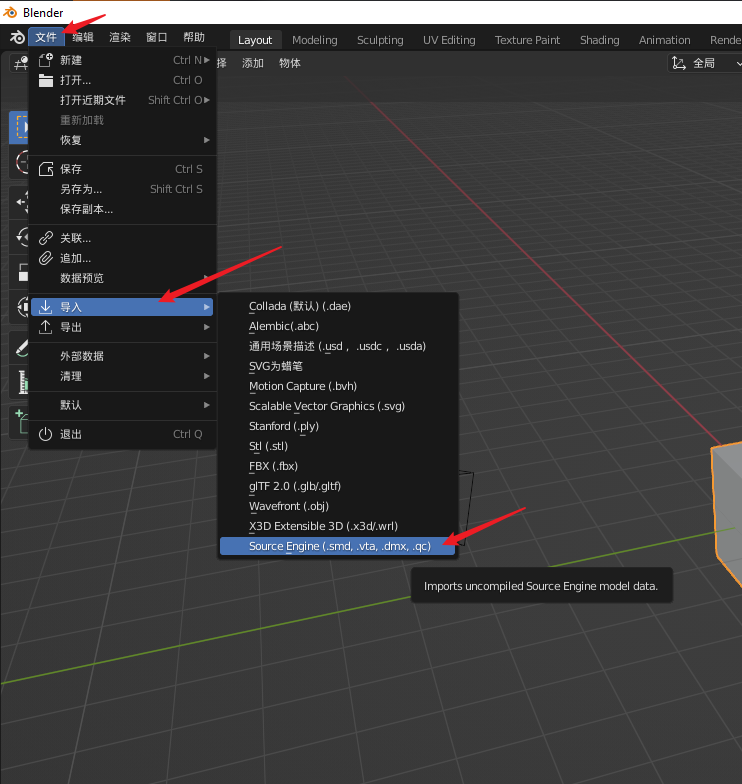
Task: Import X3D Extensible 3D file
Action: [x=338, y=526]
